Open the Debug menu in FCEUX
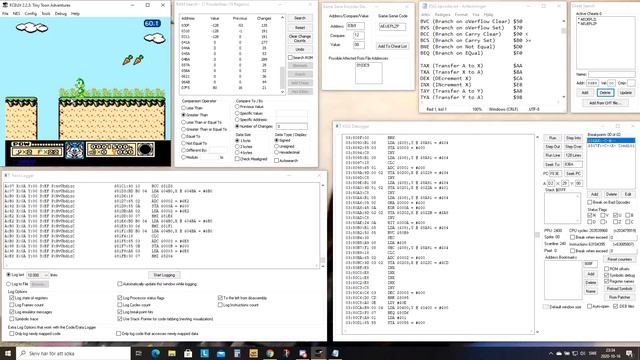This screenshot has height=360, width=640. pyautogui.click(x=60, y=13)
